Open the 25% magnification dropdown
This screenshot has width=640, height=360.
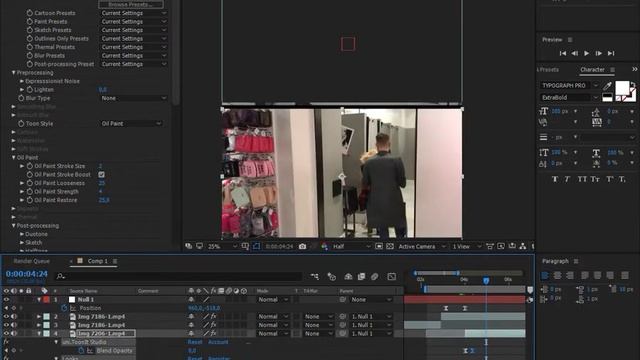click(x=222, y=247)
